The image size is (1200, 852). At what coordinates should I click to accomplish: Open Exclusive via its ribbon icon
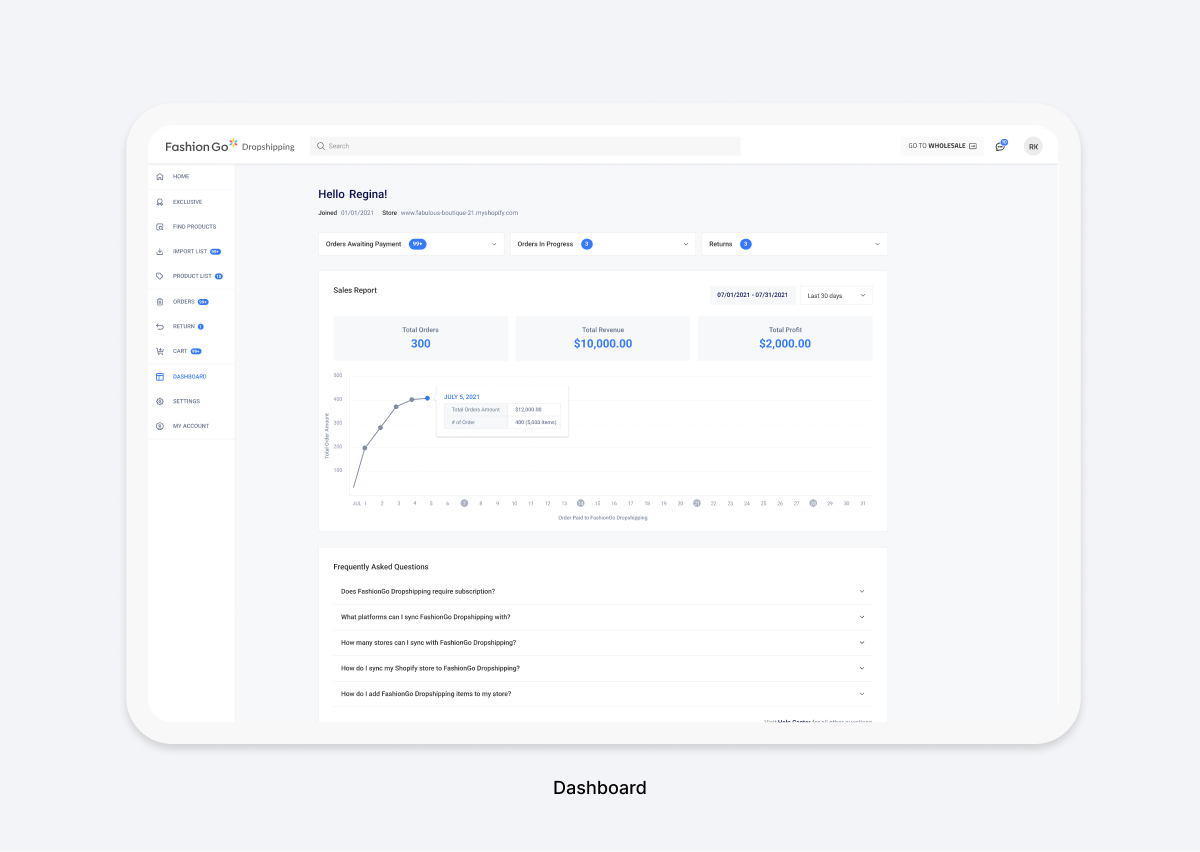tap(160, 202)
